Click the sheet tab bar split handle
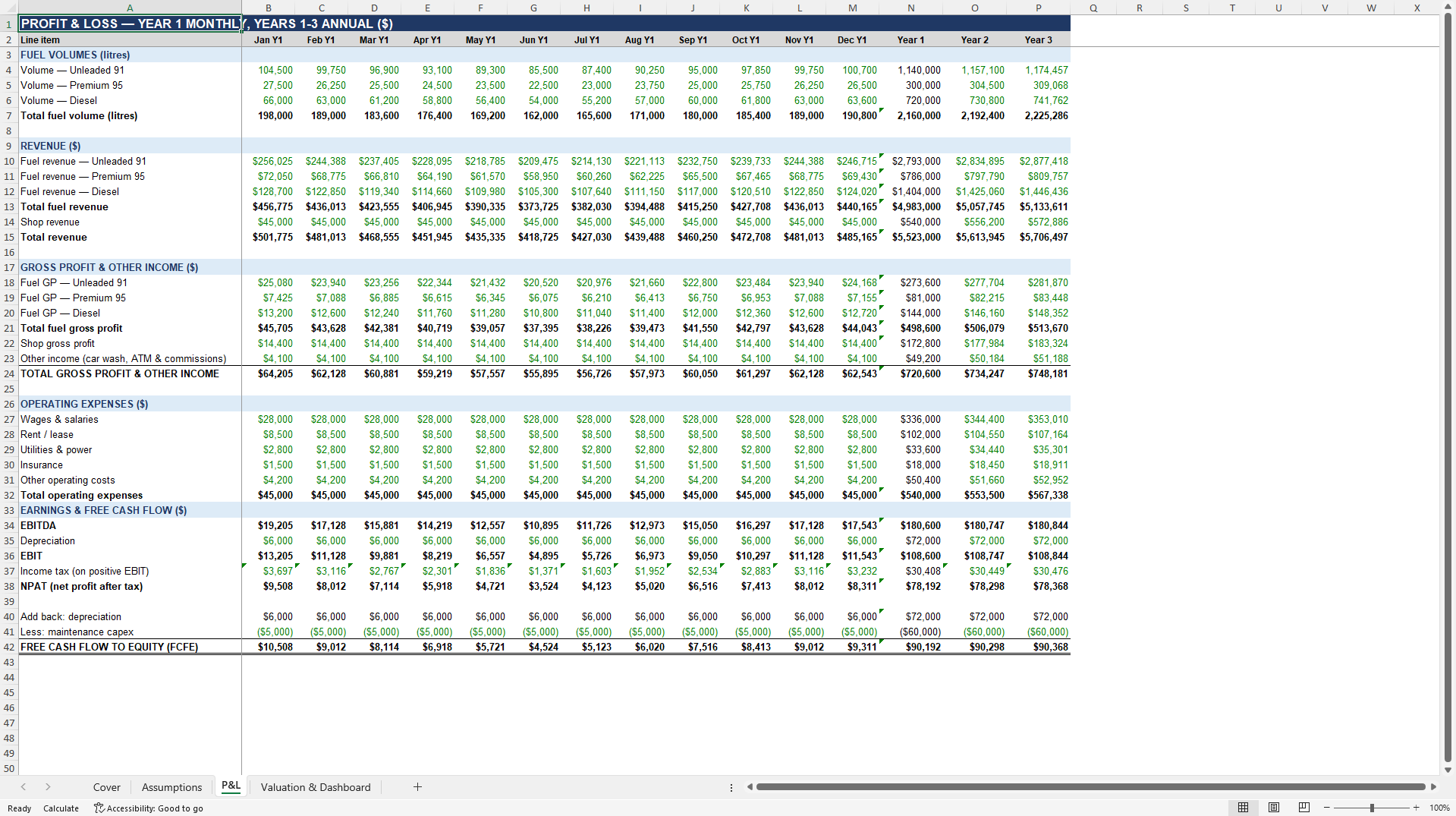 point(731,787)
